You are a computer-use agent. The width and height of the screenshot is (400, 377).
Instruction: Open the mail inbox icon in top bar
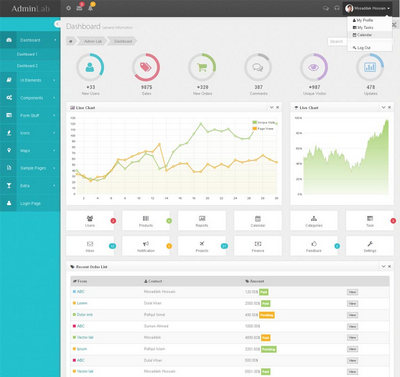click(79, 8)
